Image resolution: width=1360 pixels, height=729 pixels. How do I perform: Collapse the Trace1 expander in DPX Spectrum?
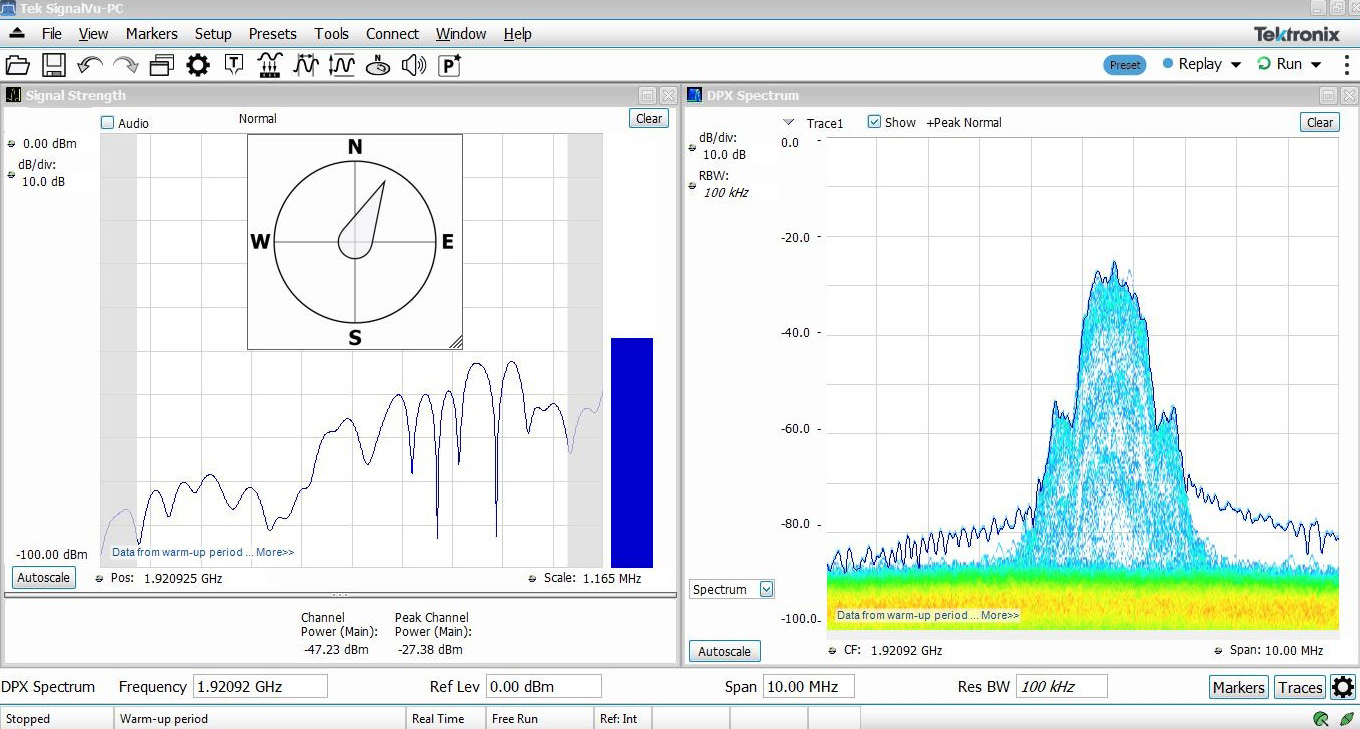click(x=788, y=122)
